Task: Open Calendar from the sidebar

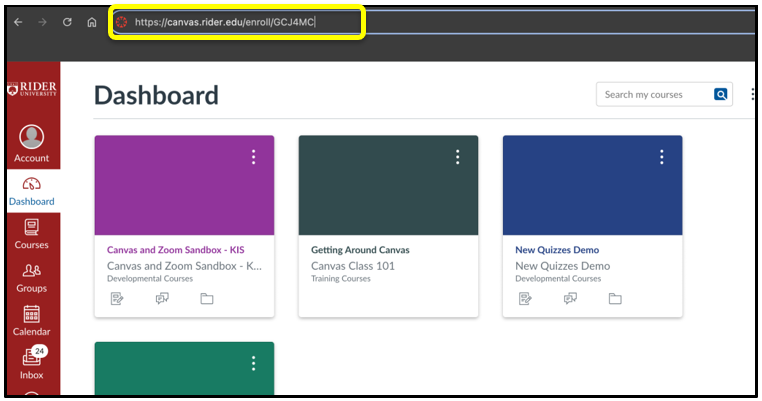Action: (32, 321)
